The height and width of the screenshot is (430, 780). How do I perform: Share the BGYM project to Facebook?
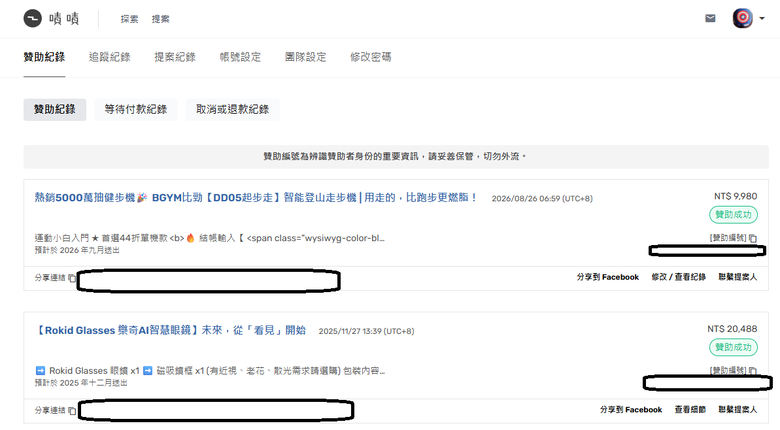[607, 277]
